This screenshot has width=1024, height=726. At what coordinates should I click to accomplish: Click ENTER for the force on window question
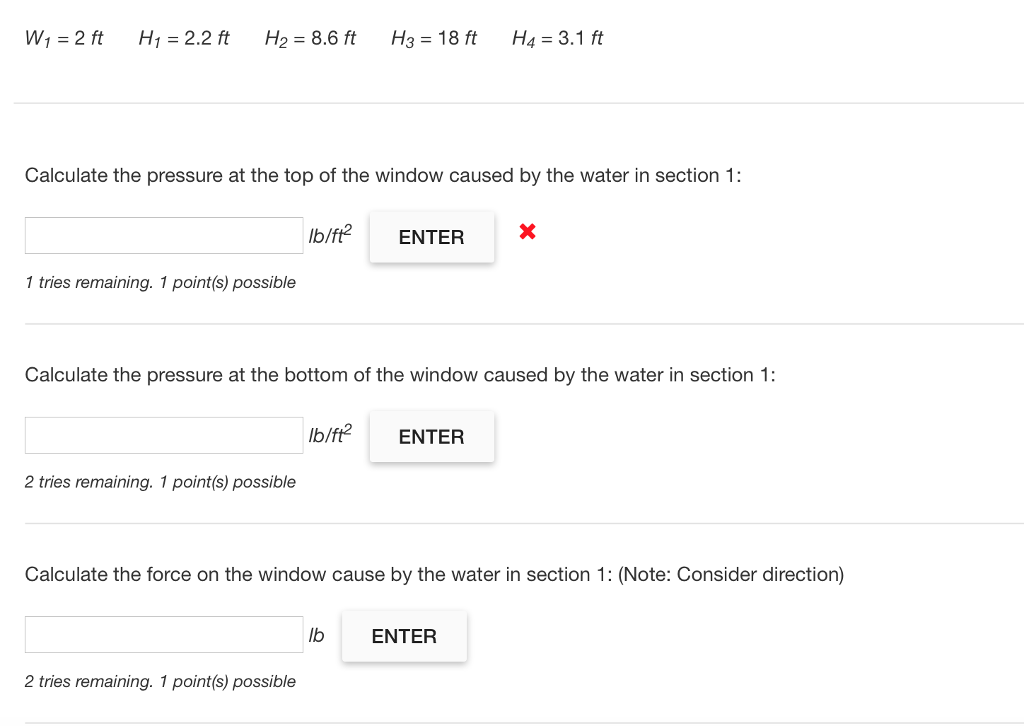point(404,635)
